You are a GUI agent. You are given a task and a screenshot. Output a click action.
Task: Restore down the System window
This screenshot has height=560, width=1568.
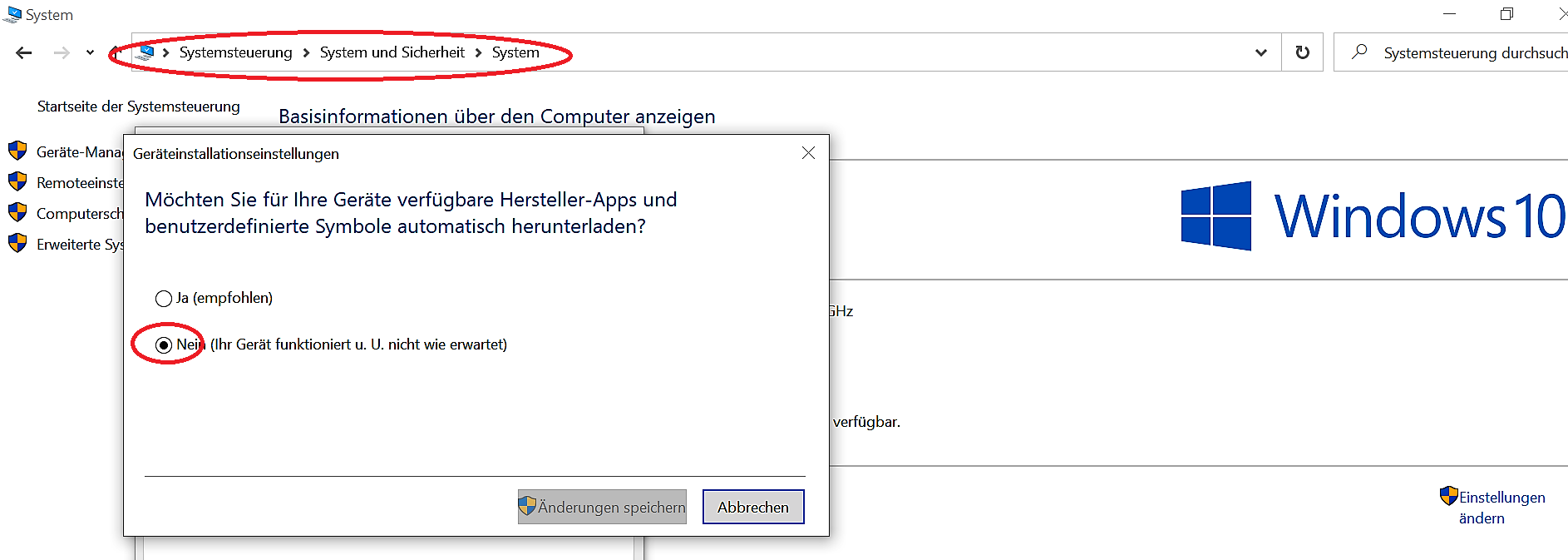pos(1506,14)
